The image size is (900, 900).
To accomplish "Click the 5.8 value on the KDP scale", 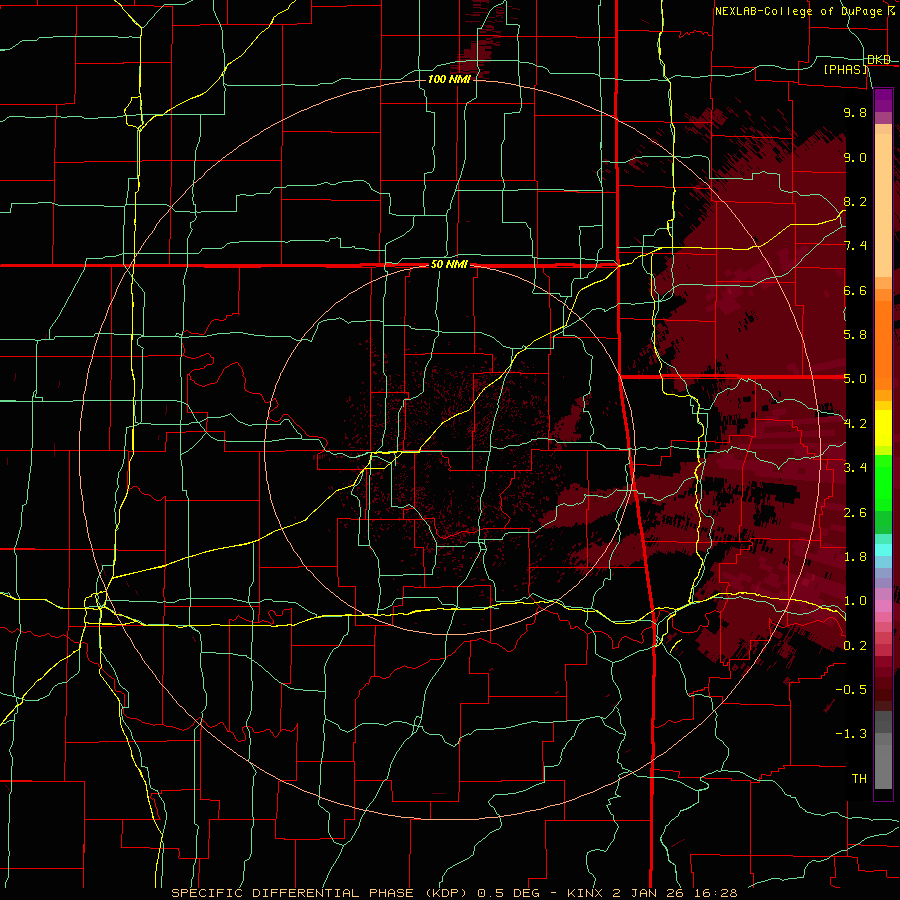I will coord(855,335).
